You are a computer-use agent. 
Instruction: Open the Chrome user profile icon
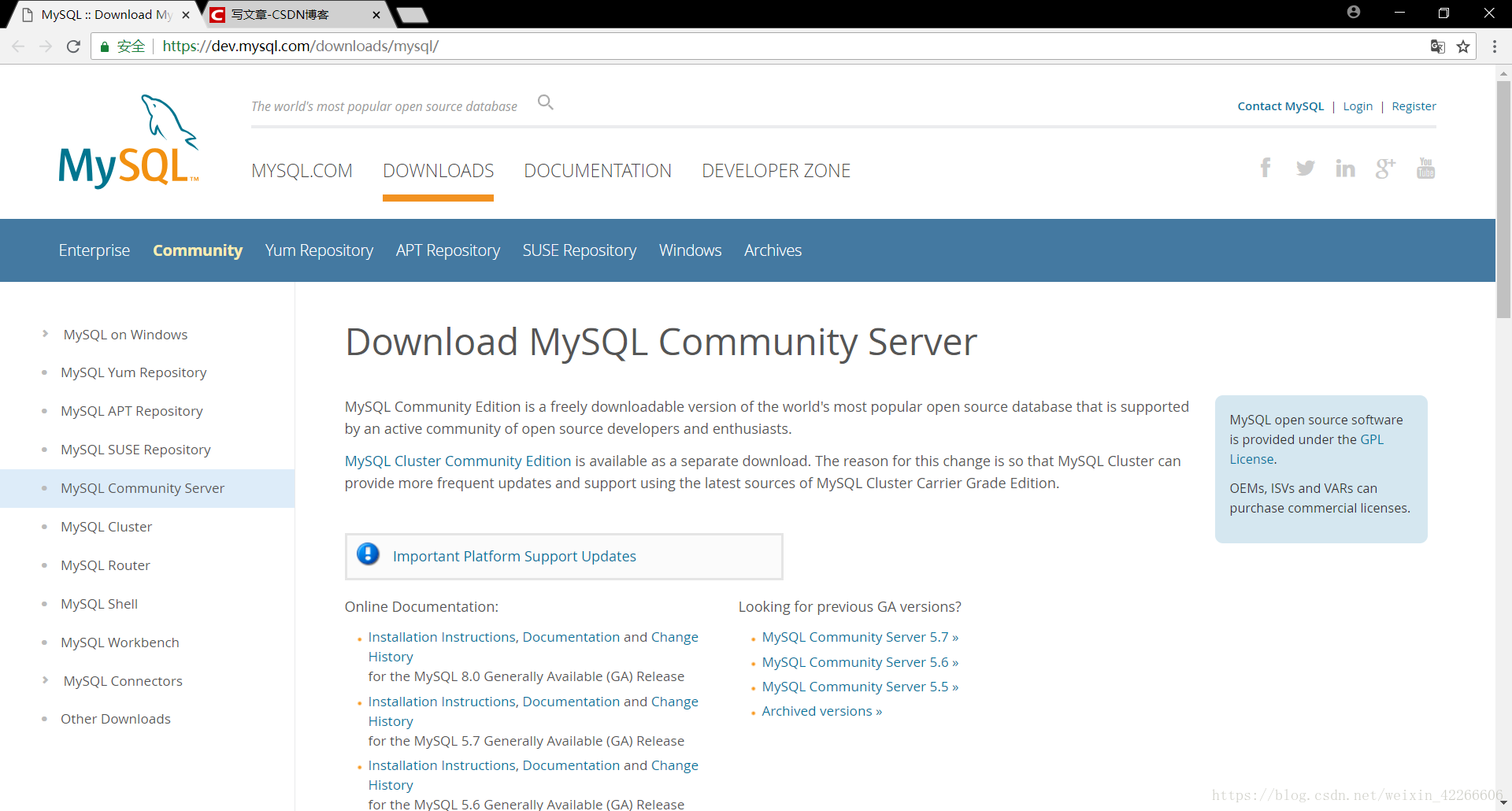click(x=1354, y=12)
